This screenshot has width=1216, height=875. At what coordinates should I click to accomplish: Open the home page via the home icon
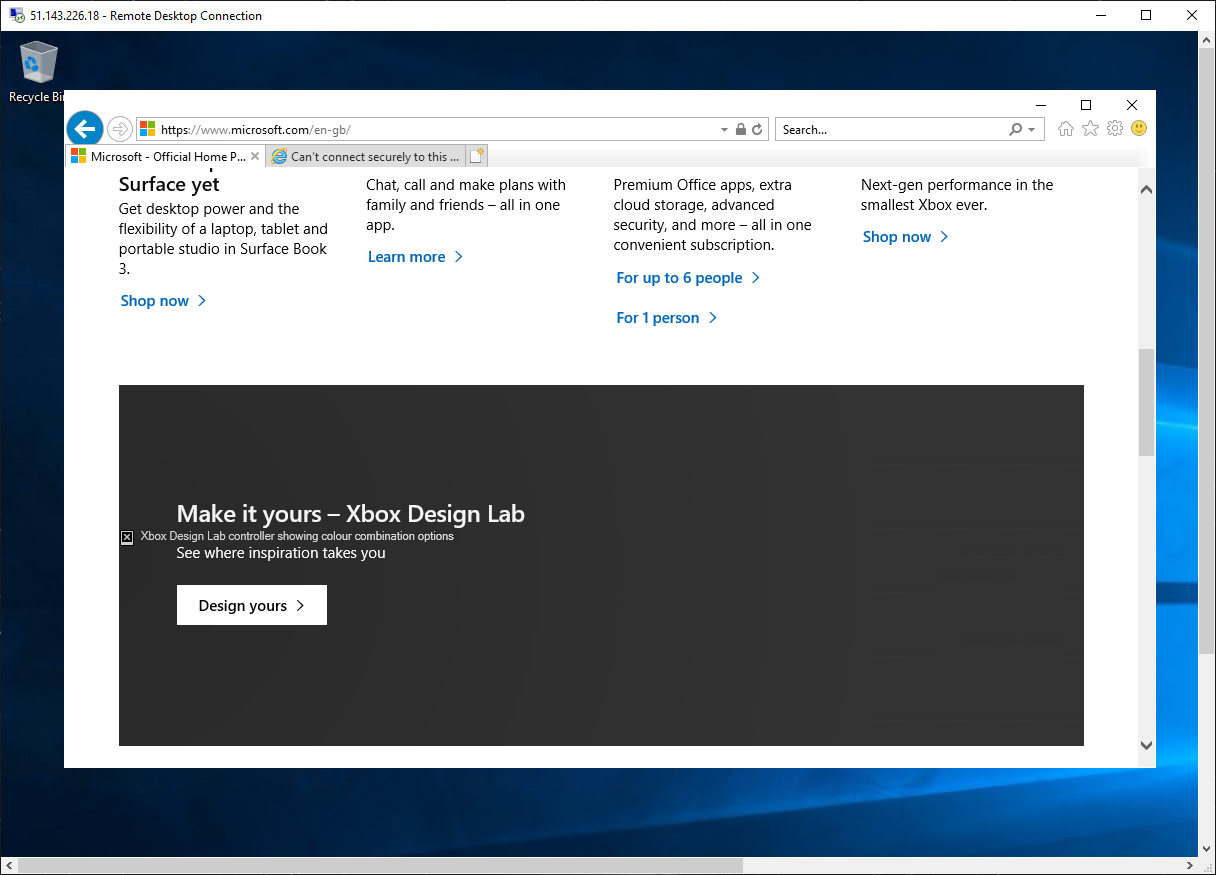point(1065,128)
